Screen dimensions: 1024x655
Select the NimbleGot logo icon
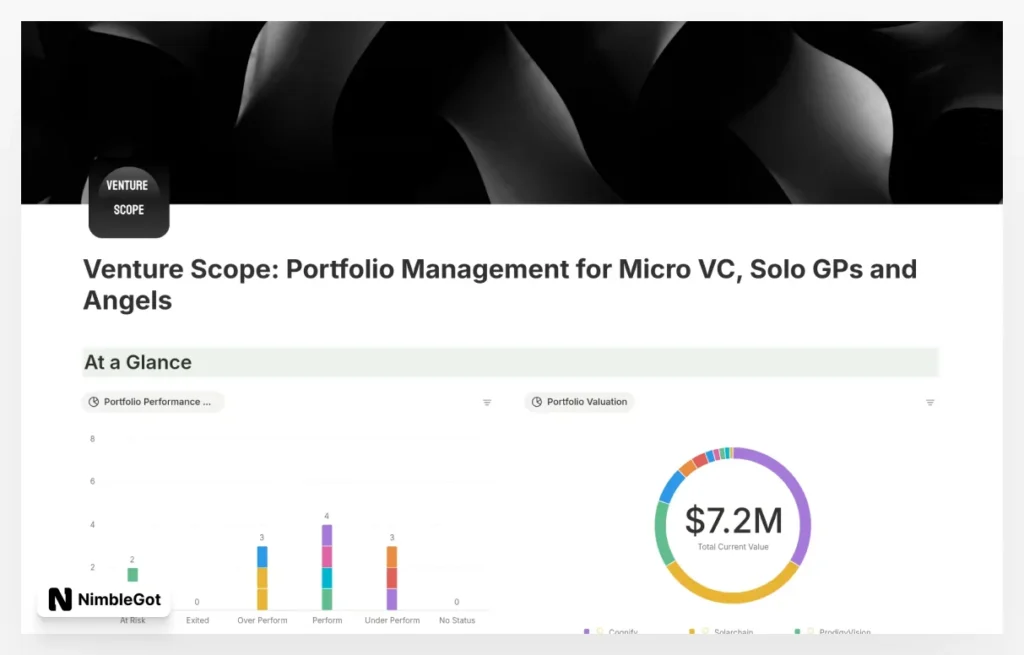pyautogui.click(x=60, y=600)
